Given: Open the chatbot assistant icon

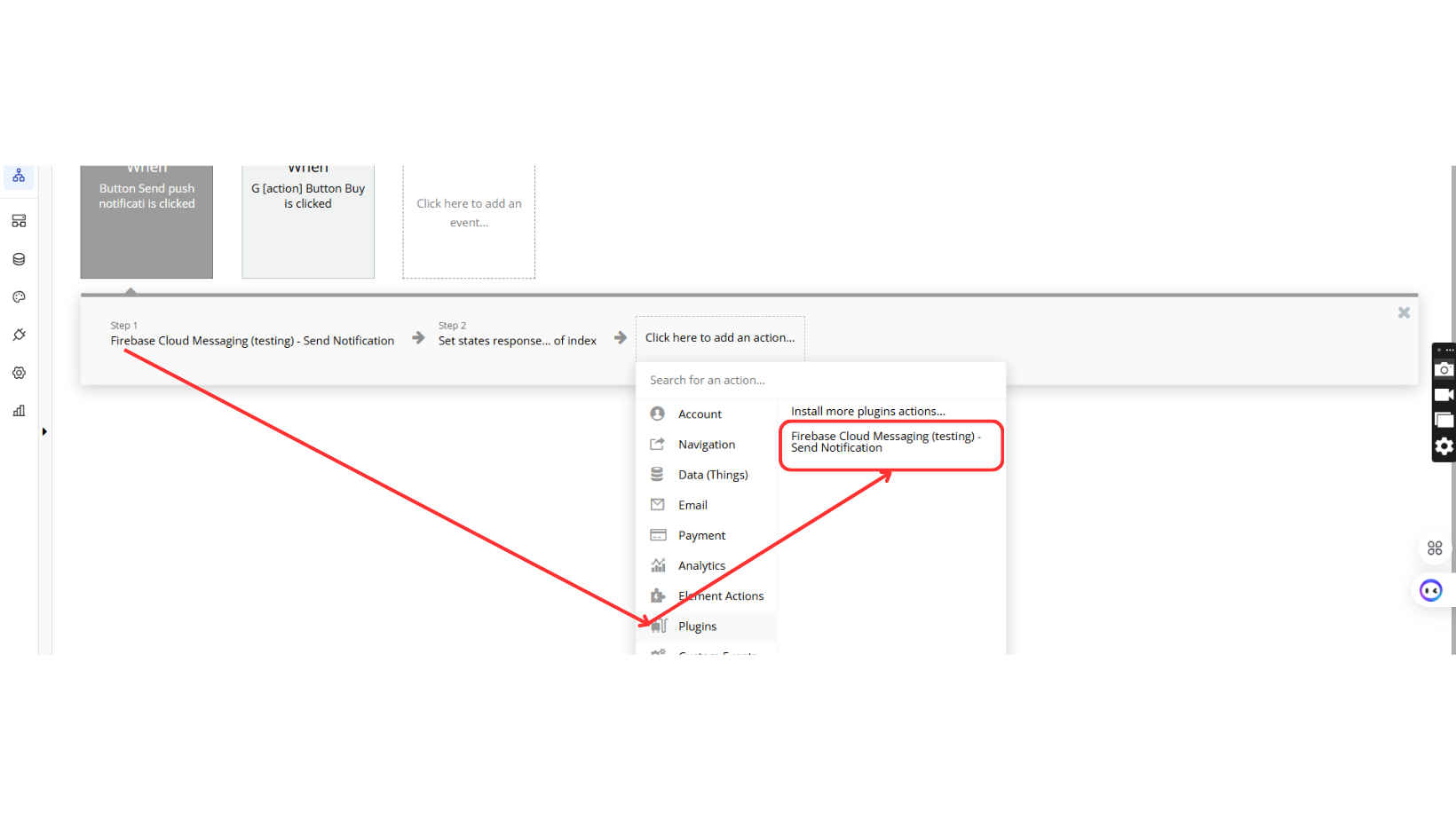Looking at the screenshot, I should 1431,590.
